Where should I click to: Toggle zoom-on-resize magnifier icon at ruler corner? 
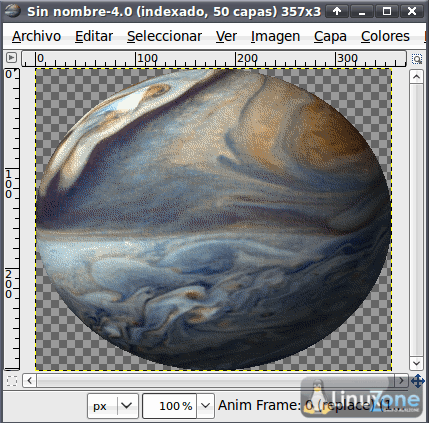pos(417,59)
